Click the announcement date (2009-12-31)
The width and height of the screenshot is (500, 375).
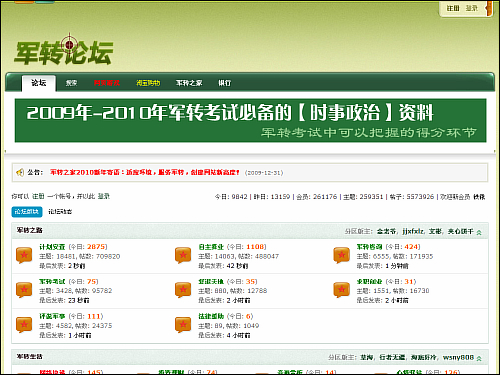pos(264,173)
